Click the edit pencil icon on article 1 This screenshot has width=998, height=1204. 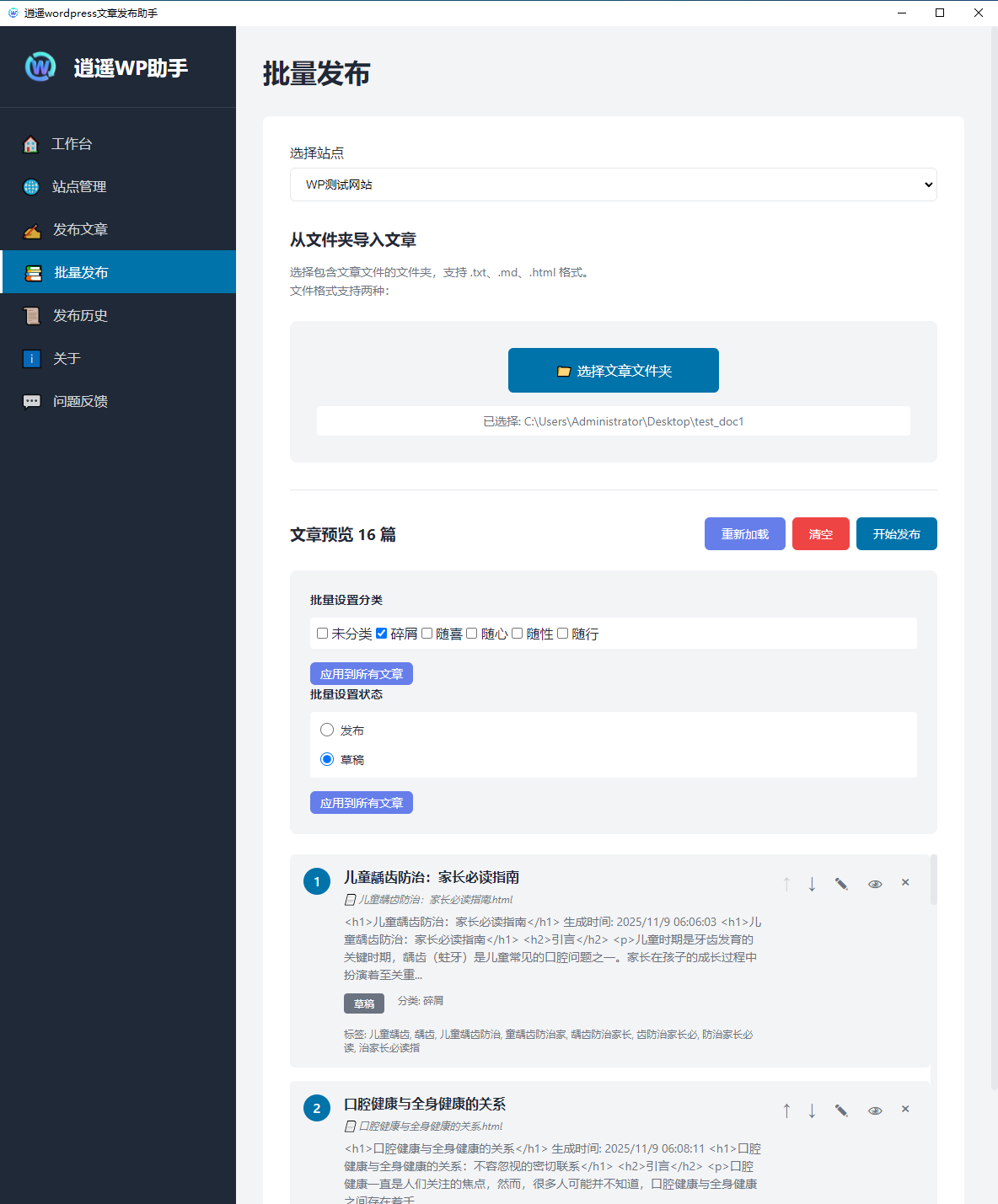pyautogui.click(x=841, y=884)
